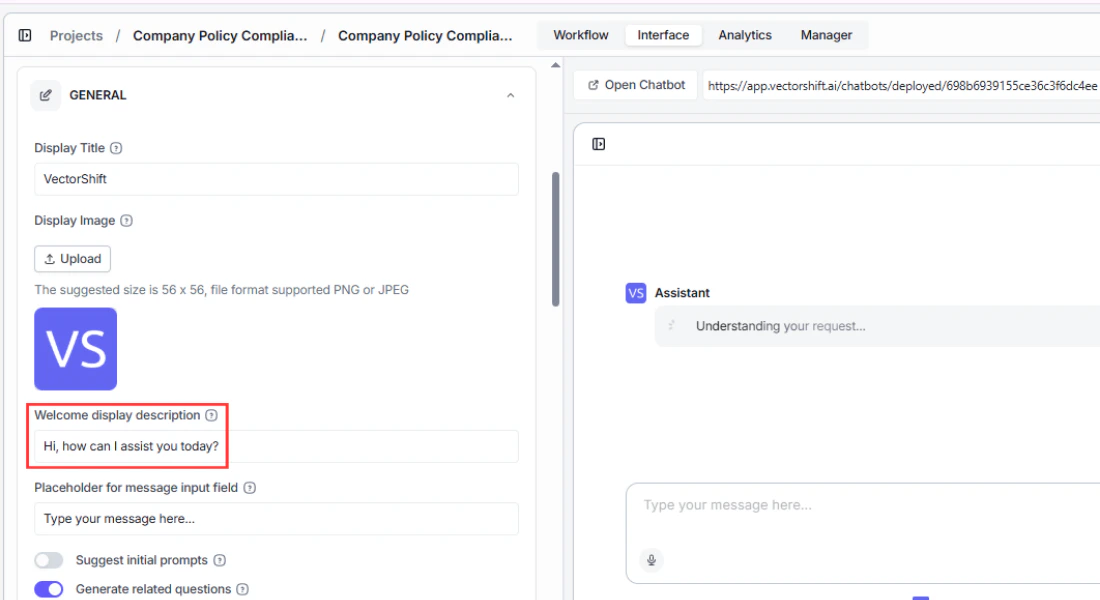Viewport: 1100px width, 600px height.
Task: Click the panel icon in the chatbot preview header
Action: (598, 144)
